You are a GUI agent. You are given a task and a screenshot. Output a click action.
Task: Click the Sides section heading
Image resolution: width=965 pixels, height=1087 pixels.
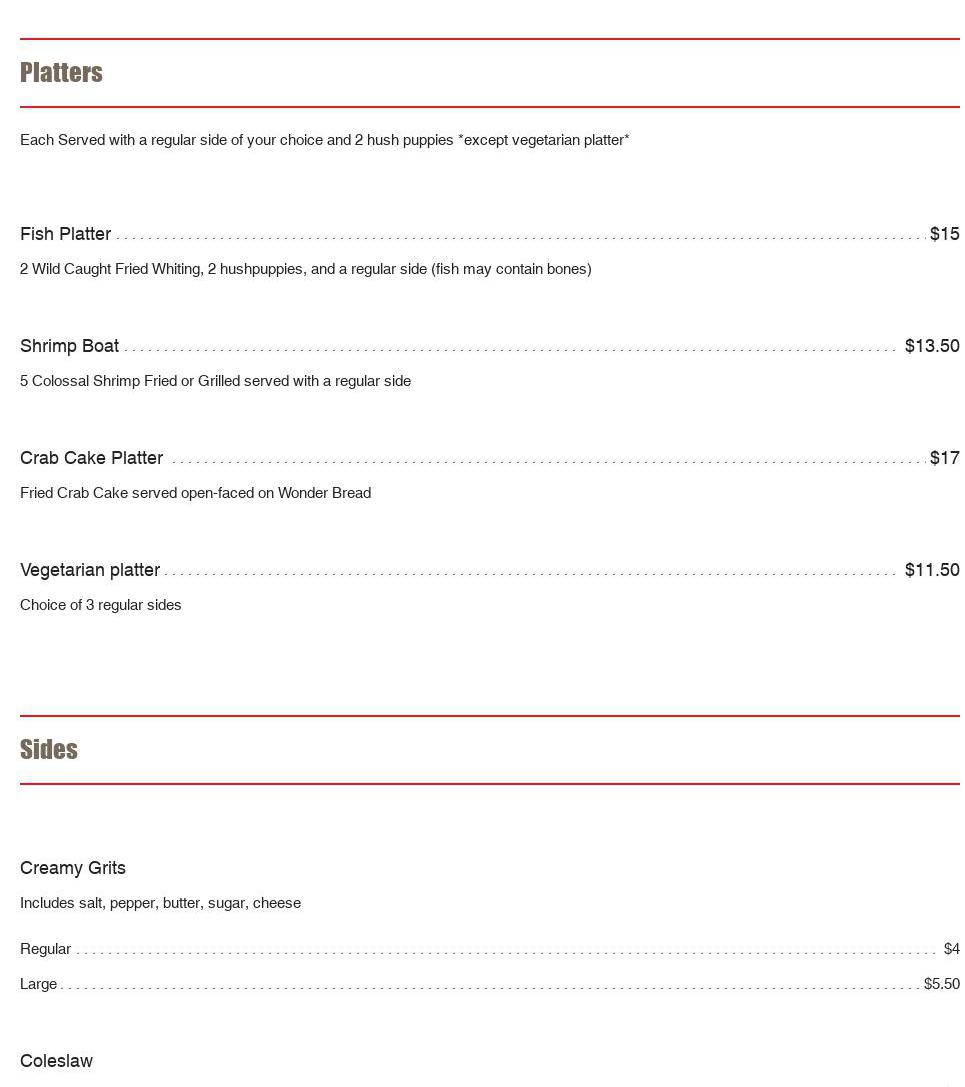click(x=49, y=750)
